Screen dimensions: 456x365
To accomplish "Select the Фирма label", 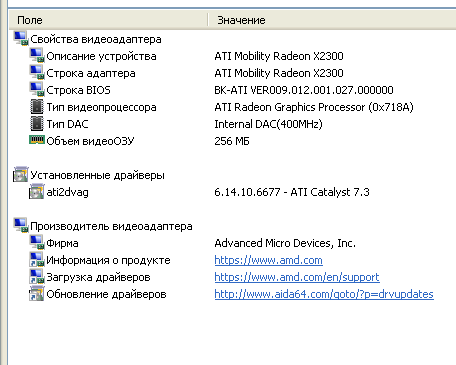I will point(62,243).
